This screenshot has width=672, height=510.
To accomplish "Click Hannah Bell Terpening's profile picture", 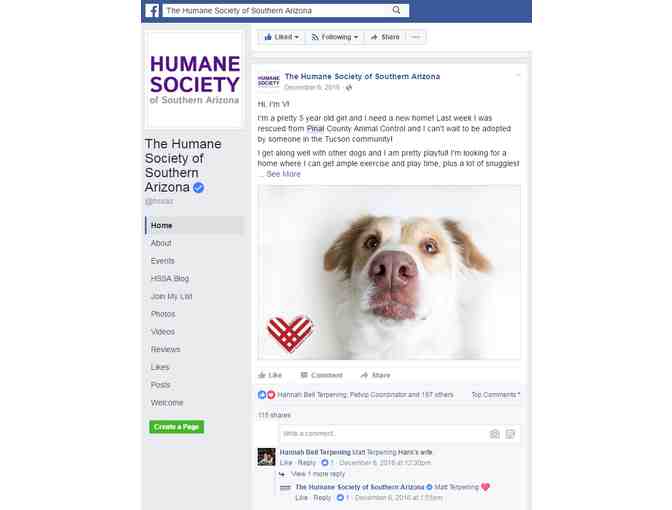I will pos(266,457).
